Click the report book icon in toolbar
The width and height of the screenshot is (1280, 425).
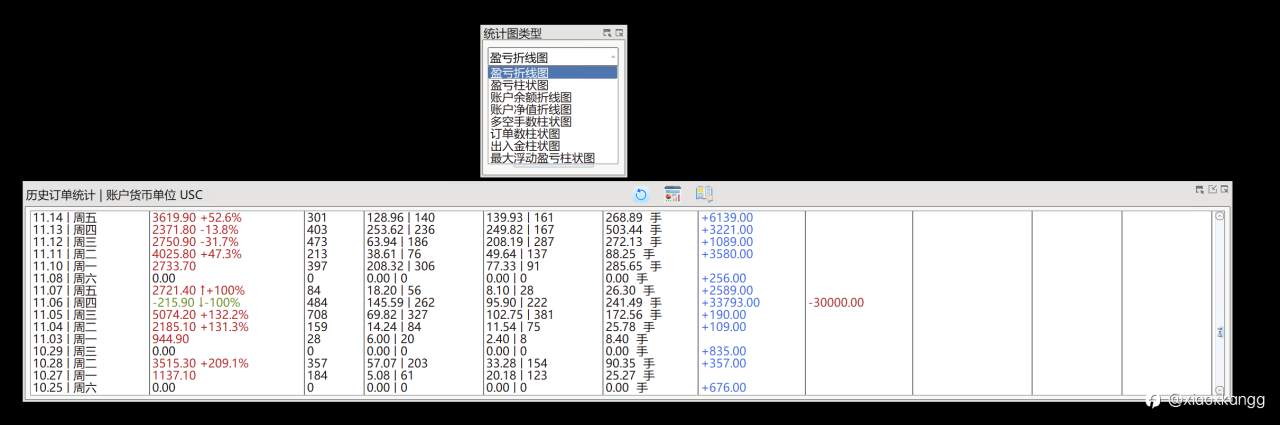704,194
